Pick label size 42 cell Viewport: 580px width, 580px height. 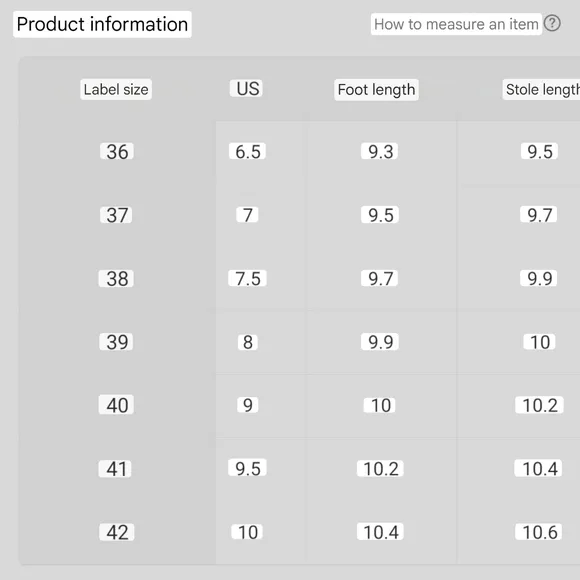117,532
